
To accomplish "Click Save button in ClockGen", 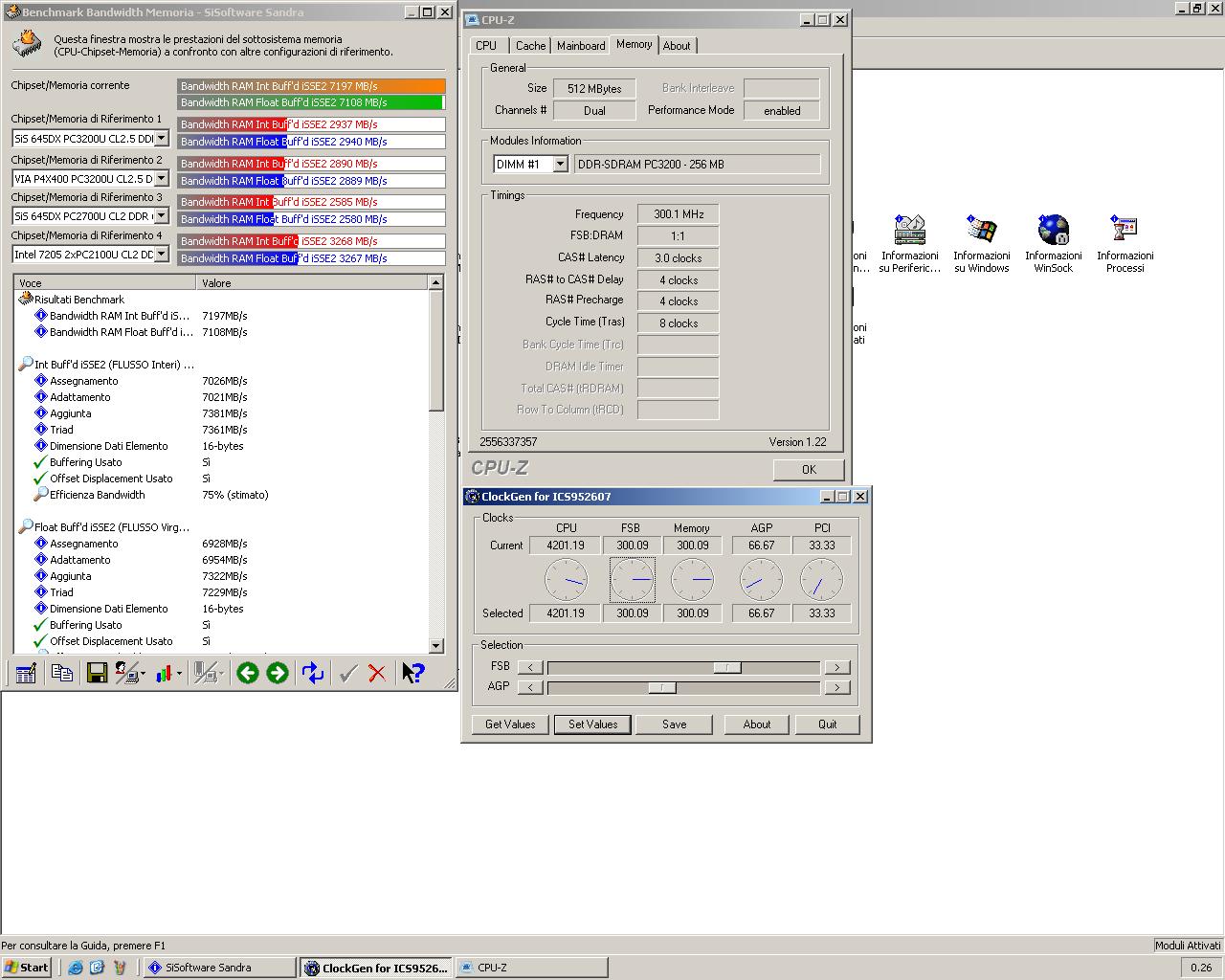I will (675, 724).
